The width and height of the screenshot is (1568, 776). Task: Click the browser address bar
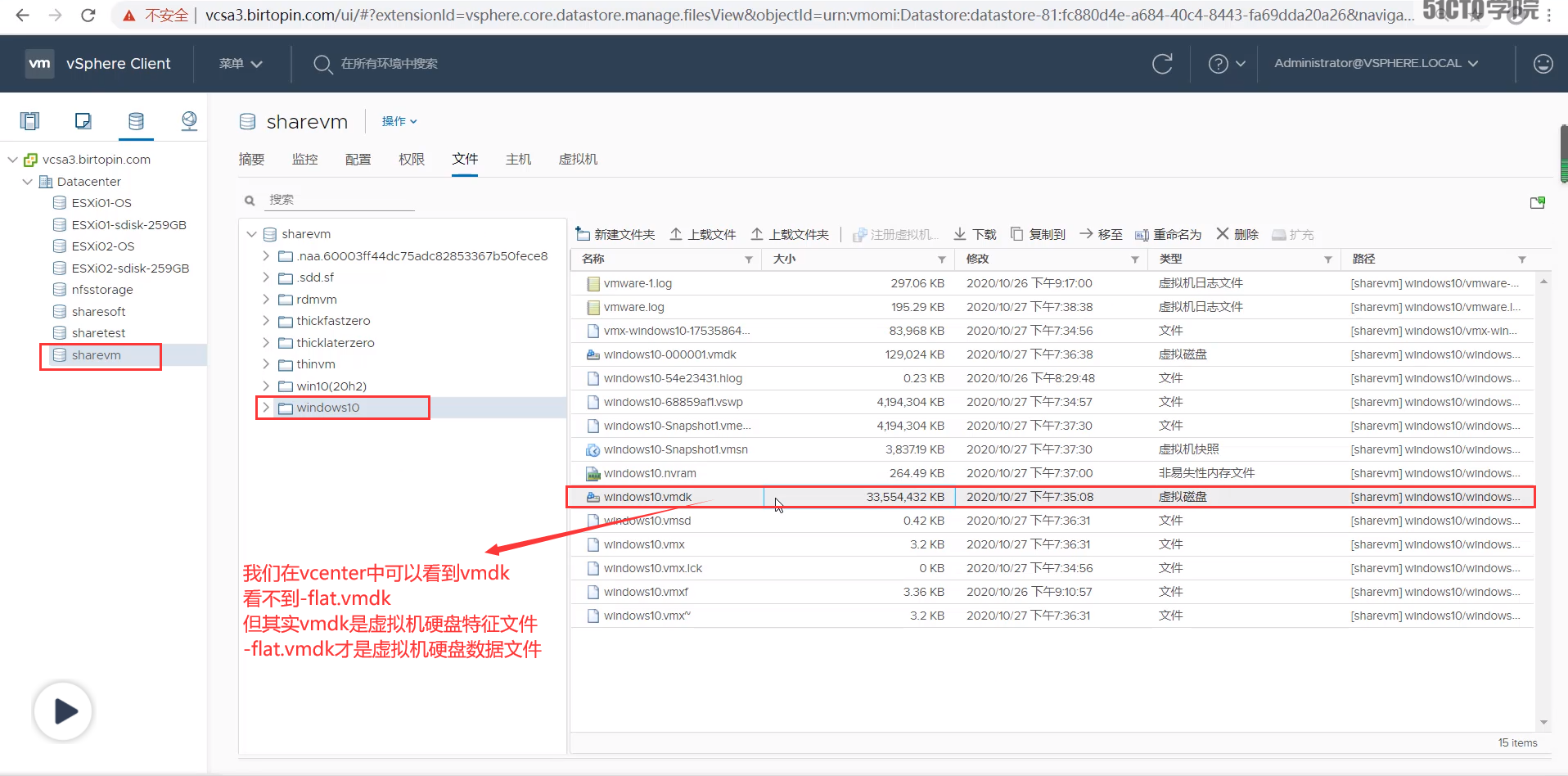coord(808,16)
